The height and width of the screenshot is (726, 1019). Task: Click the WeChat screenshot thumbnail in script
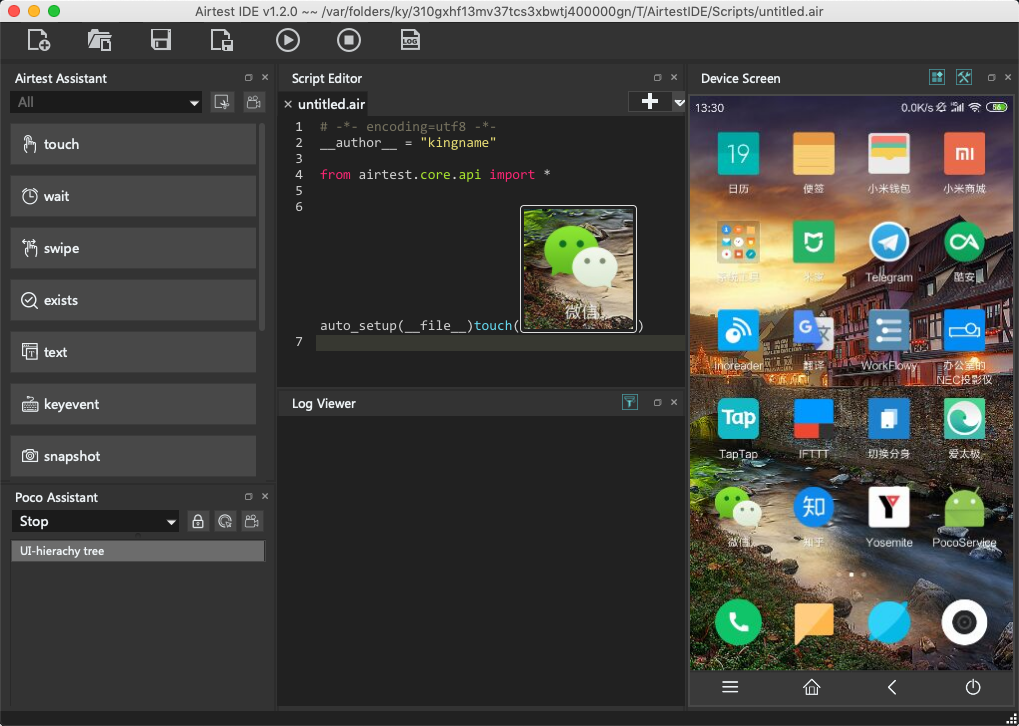point(578,268)
